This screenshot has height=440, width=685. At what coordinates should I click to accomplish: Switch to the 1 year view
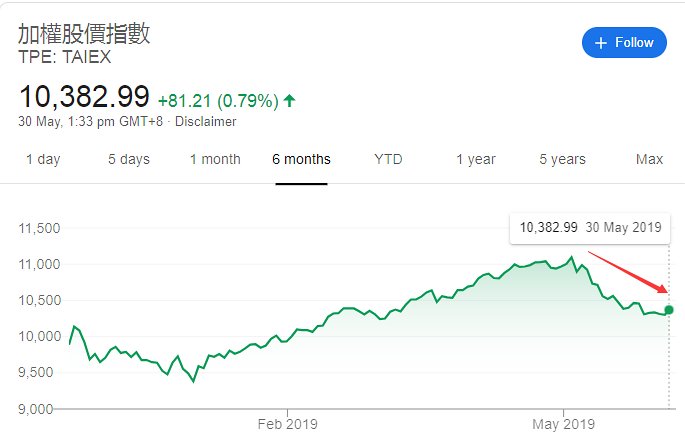tap(476, 159)
